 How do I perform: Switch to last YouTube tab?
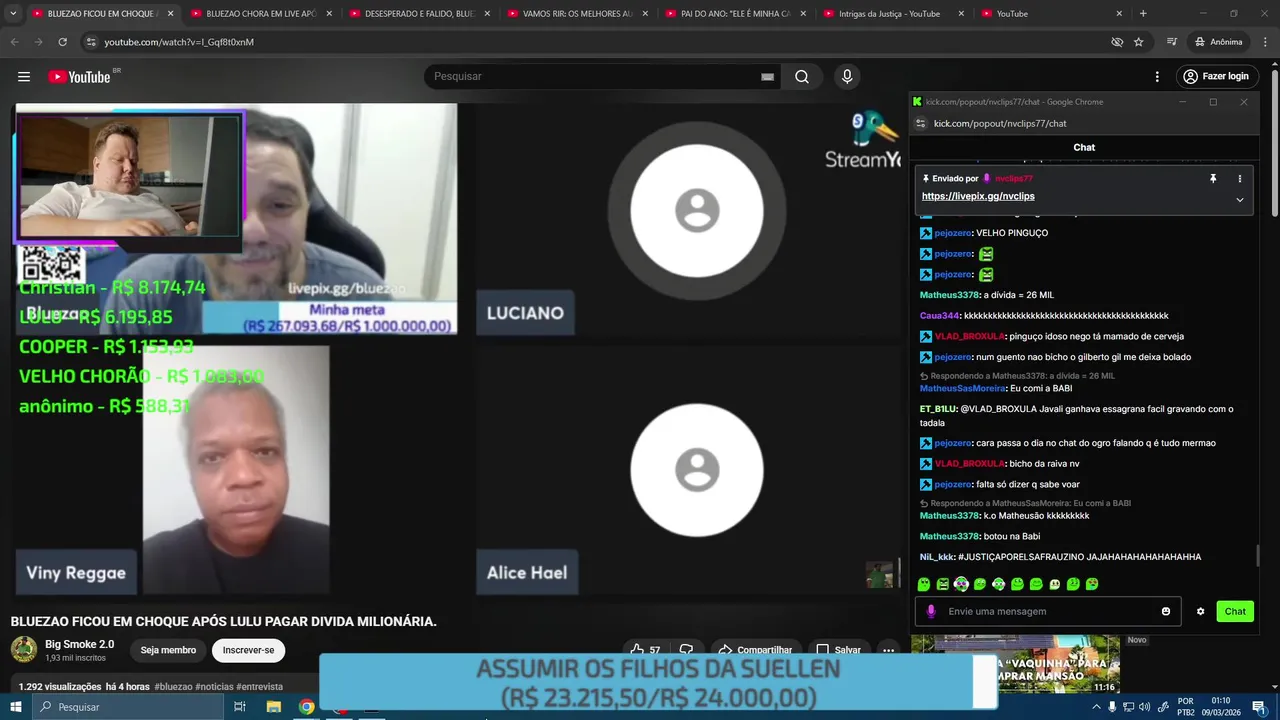click(x=1051, y=14)
